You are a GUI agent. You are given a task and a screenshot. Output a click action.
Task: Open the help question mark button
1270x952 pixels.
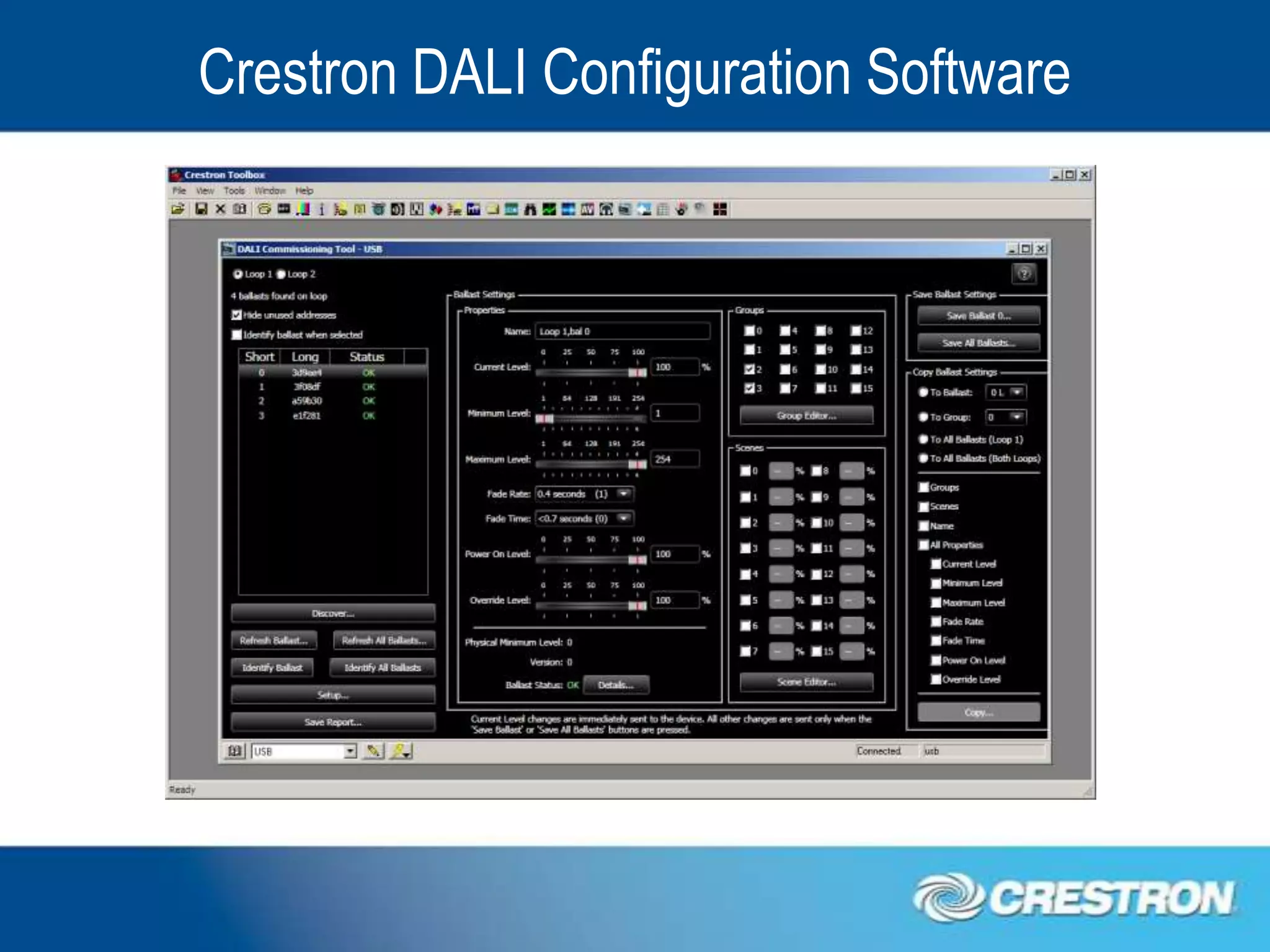1024,273
